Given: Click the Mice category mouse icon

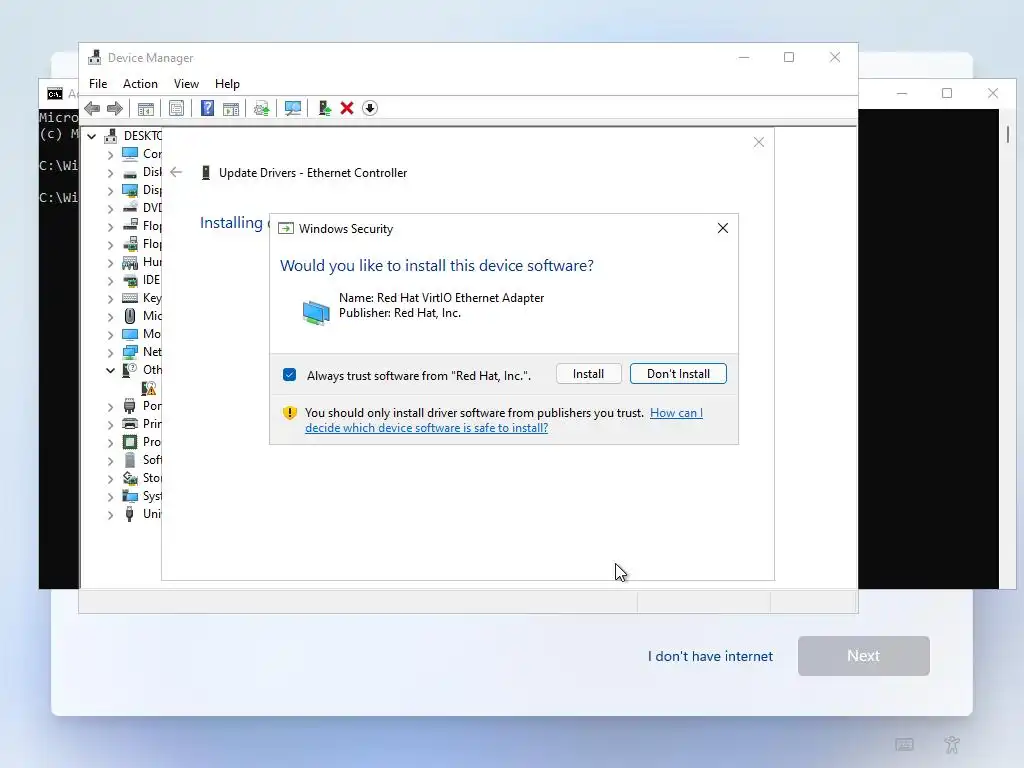Looking at the screenshot, I should [130, 316].
